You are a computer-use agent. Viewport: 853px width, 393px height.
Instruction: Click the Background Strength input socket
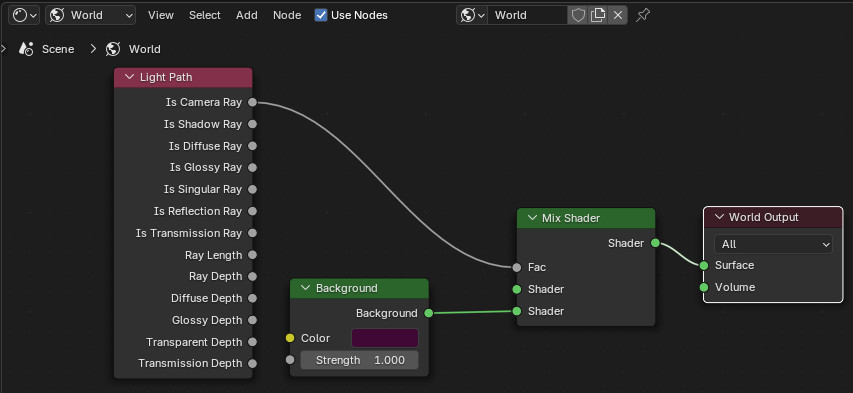290,360
